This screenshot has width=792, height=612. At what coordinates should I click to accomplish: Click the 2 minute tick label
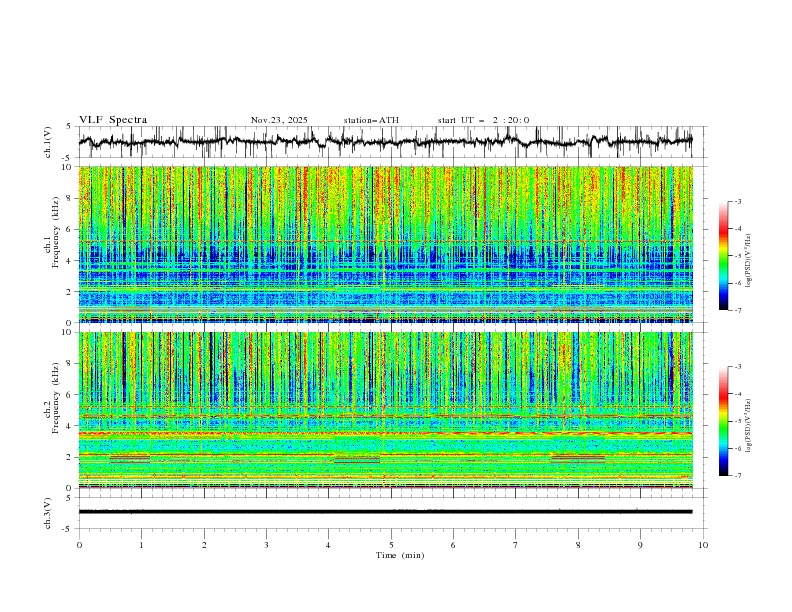tap(204, 545)
